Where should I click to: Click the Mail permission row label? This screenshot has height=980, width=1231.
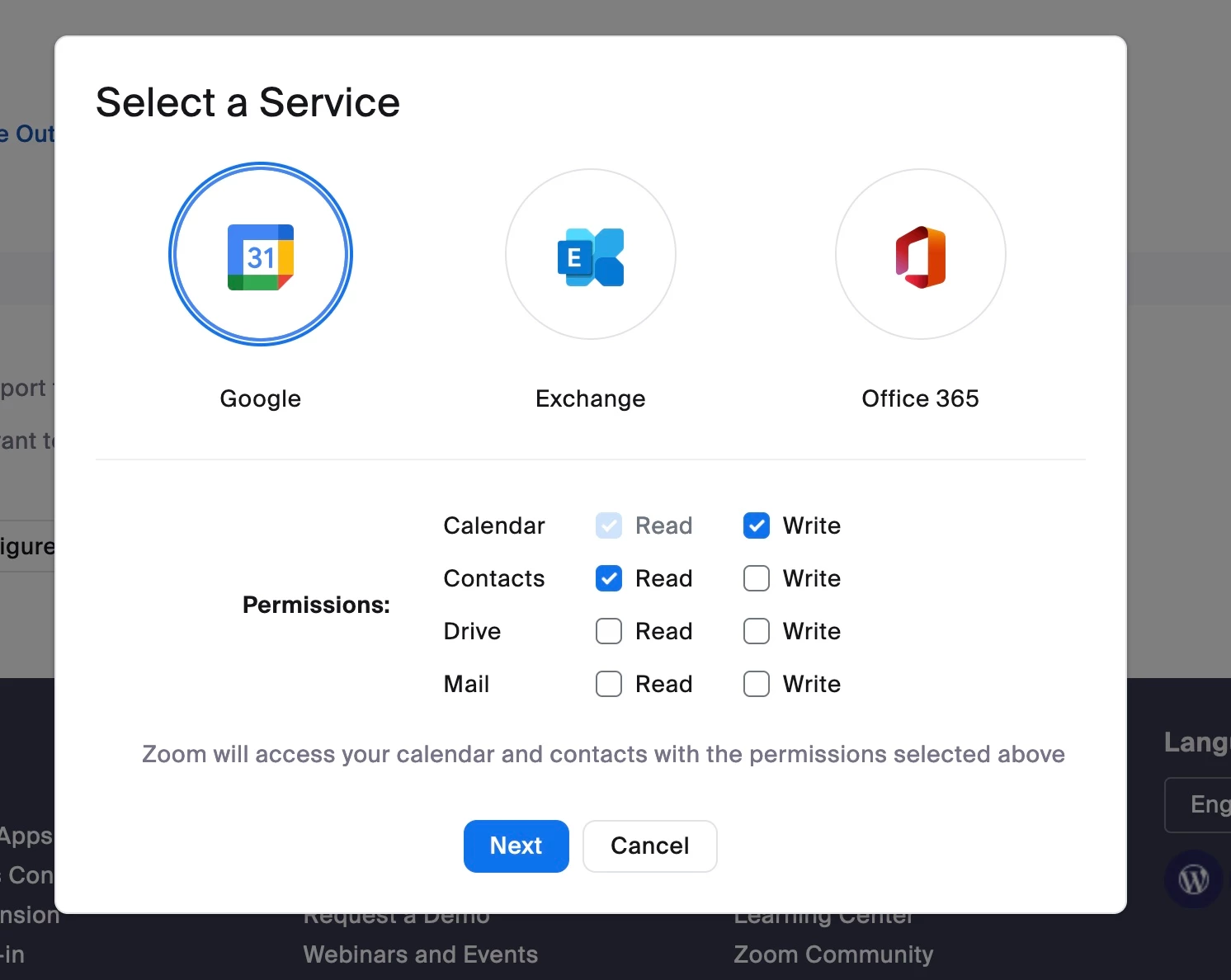(466, 684)
